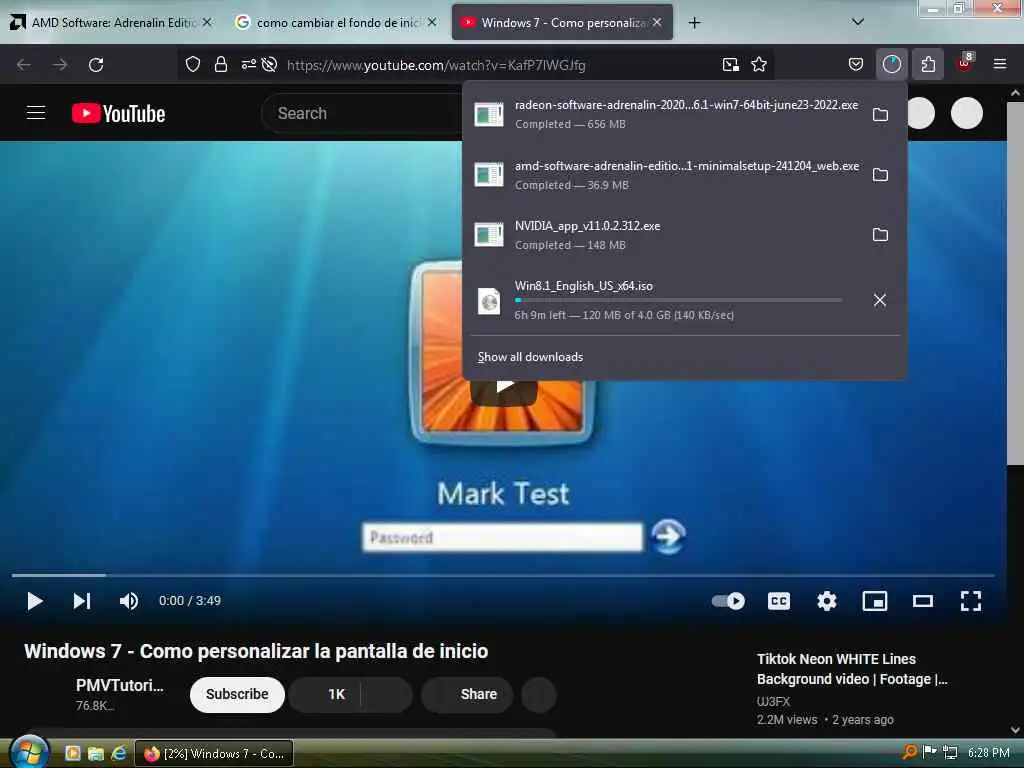Click the picture-in-picture icon in address bar

(731, 65)
